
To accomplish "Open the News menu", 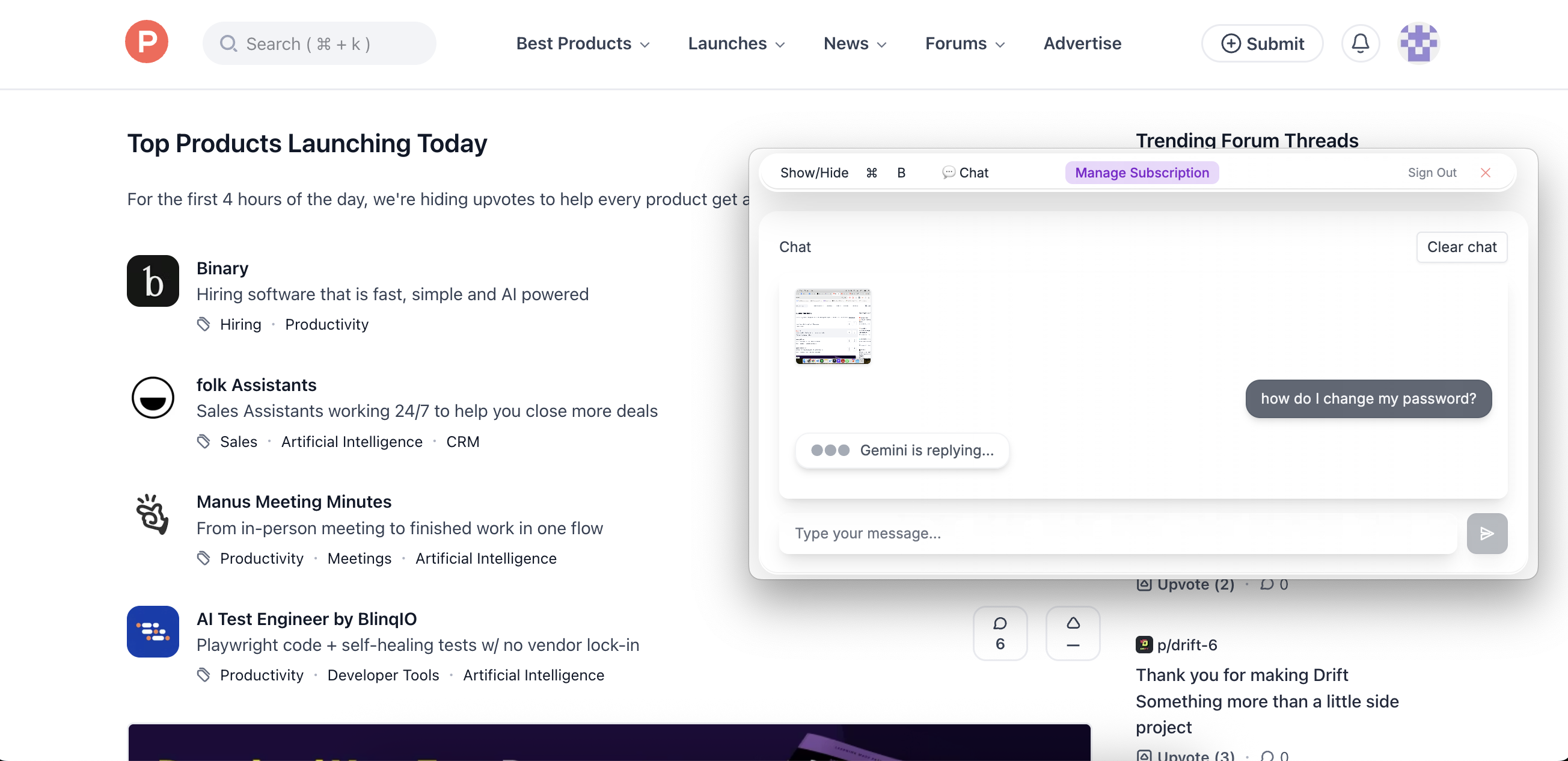I will pyautogui.click(x=854, y=43).
